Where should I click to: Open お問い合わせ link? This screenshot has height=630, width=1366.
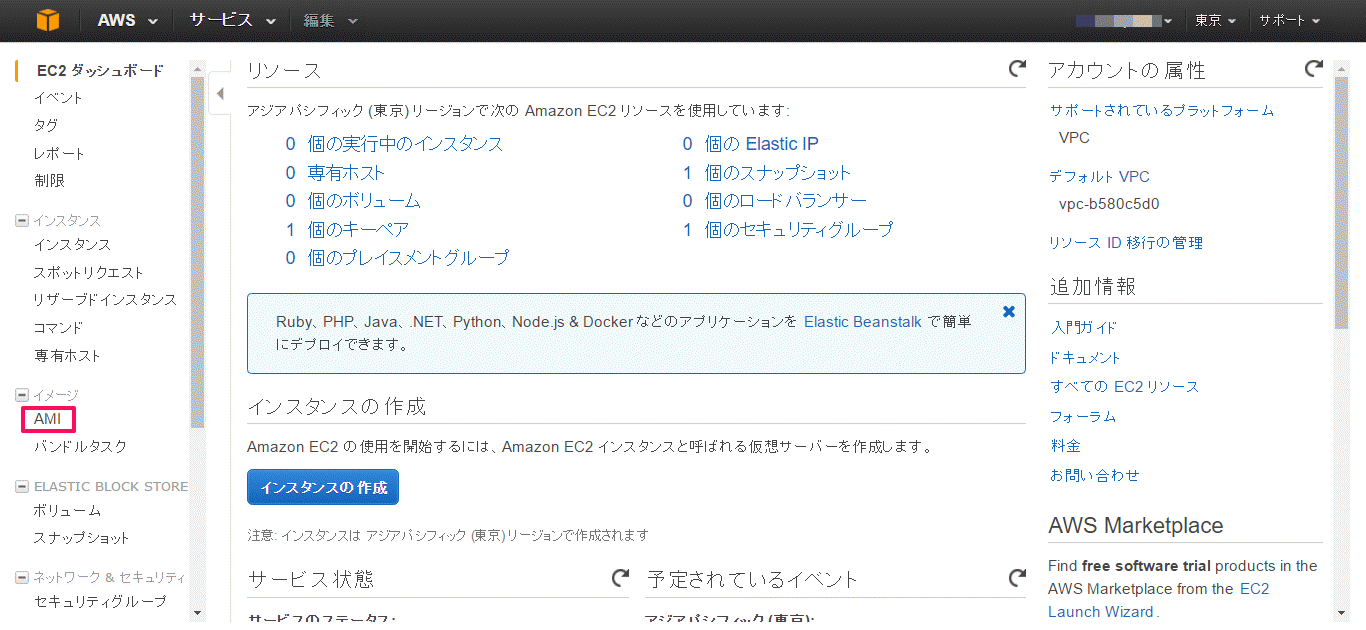click(x=1095, y=476)
